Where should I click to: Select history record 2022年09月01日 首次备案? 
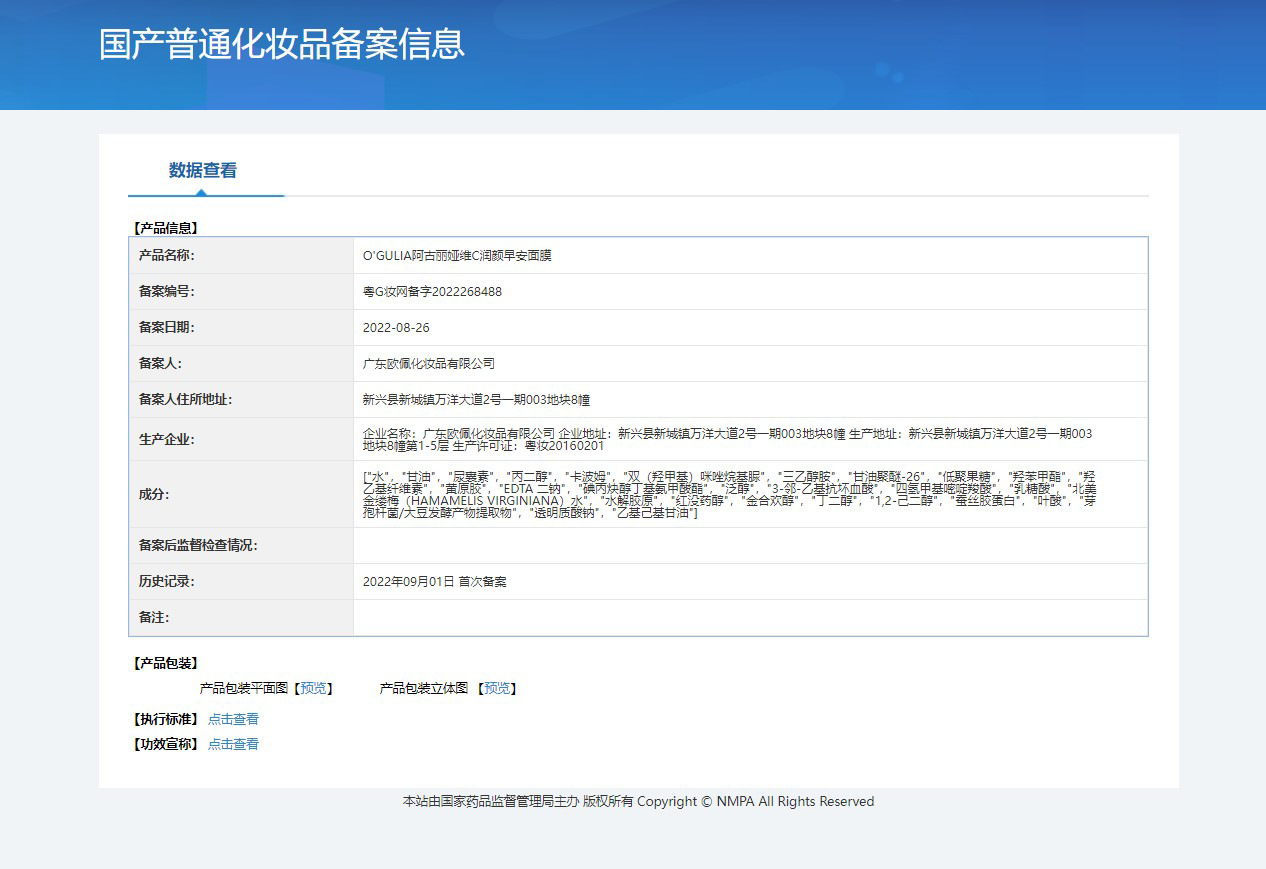tap(435, 581)
